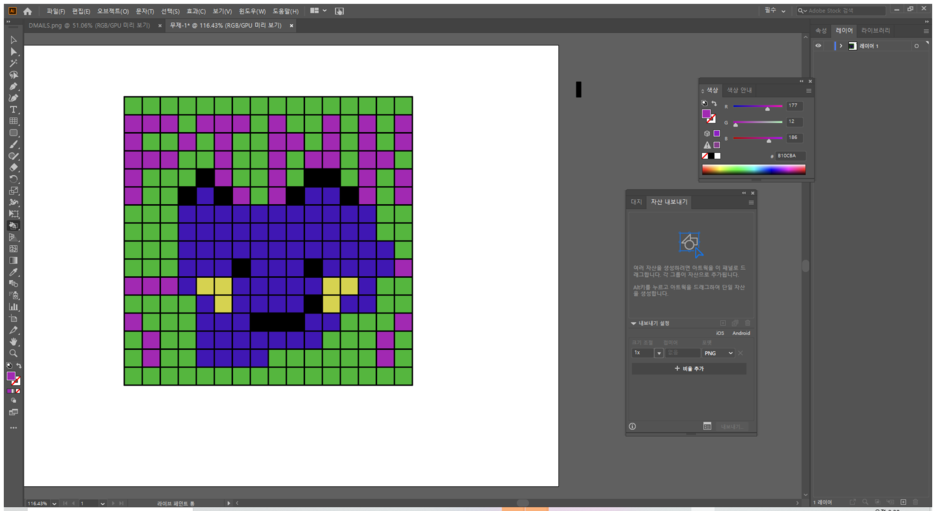The width and height of the screenshot is (936, 511).
Task: Select the Lasso tool
Action: (x=13, y=75)
